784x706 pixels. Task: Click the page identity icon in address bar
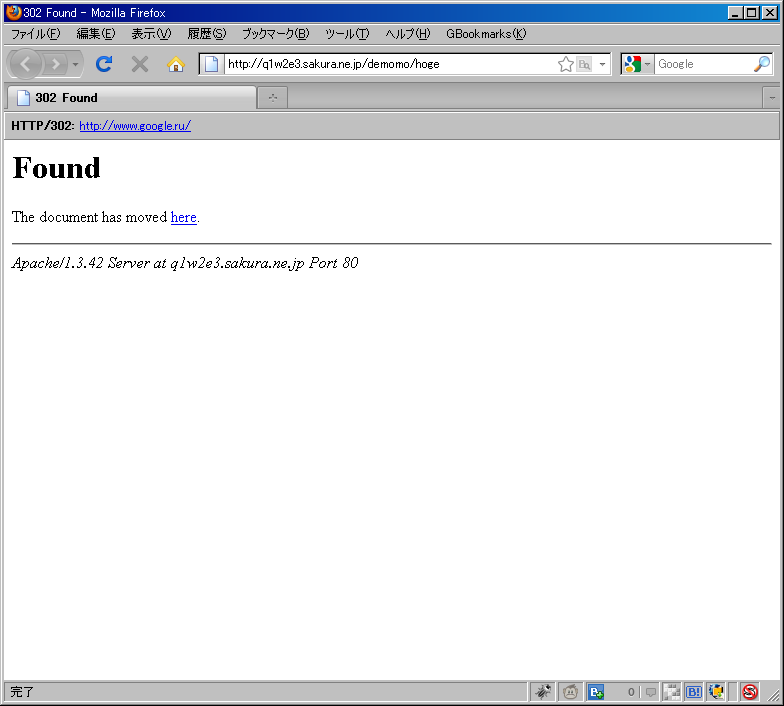pyautogui.click(x=212, y=64)
